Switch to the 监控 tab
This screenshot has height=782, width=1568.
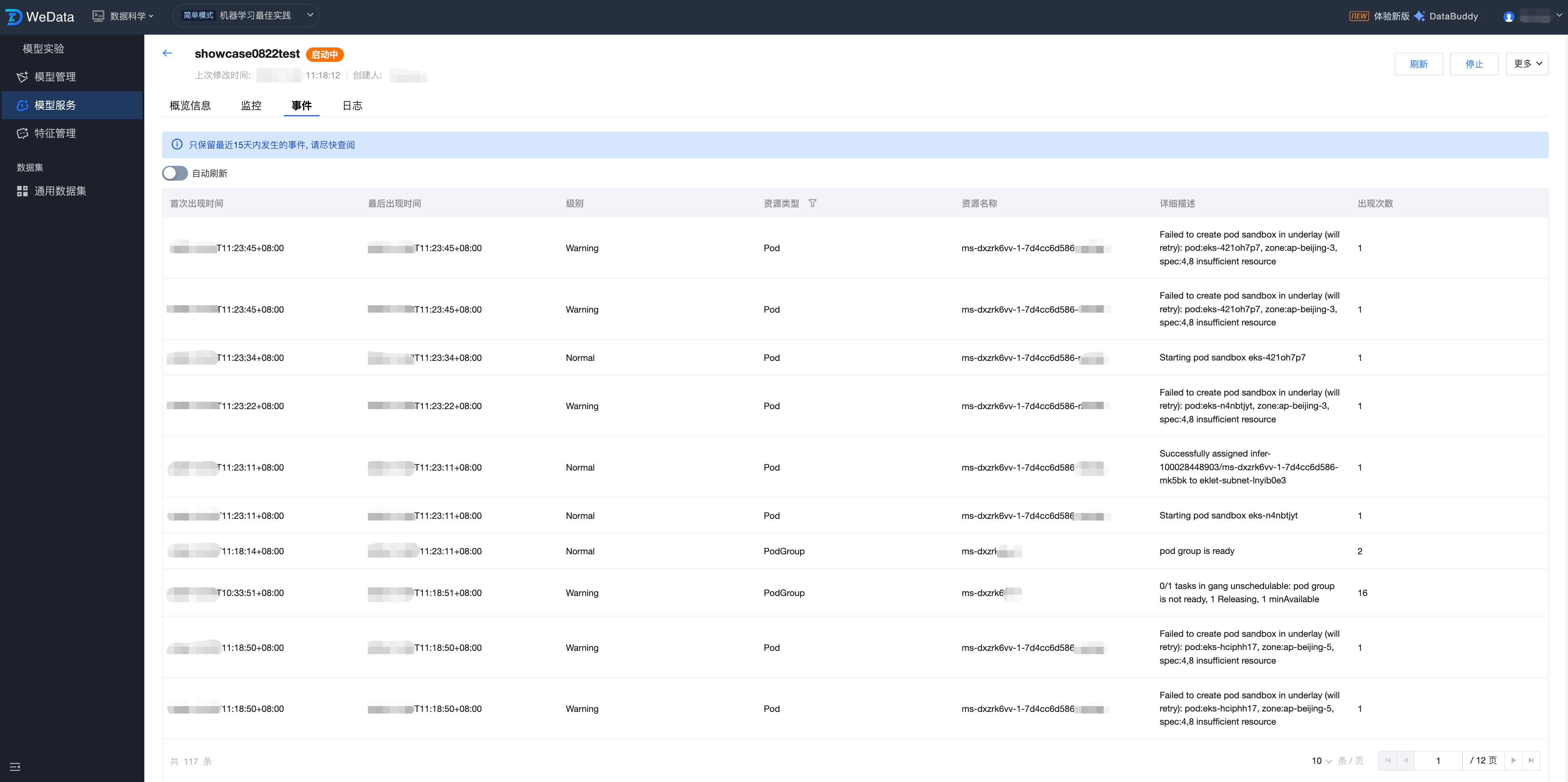pyautogui.click(x=251, y=106)
